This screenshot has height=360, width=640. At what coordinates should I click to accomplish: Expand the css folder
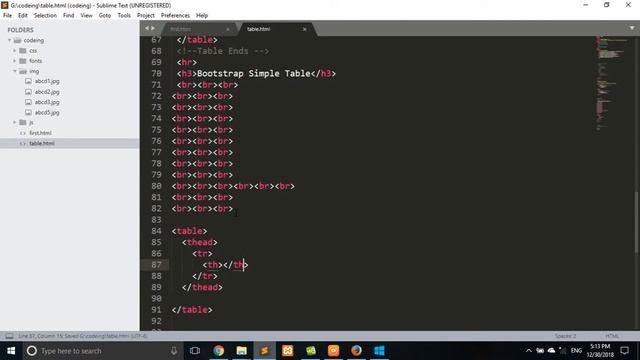click(15, 51)
